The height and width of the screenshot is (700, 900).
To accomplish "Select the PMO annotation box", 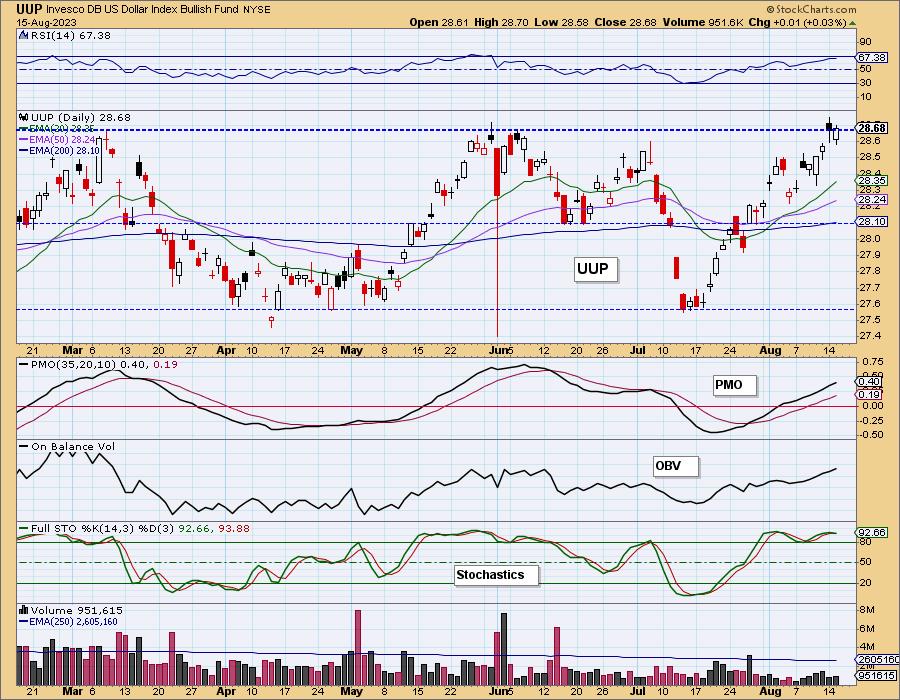I will coord(735,385).
